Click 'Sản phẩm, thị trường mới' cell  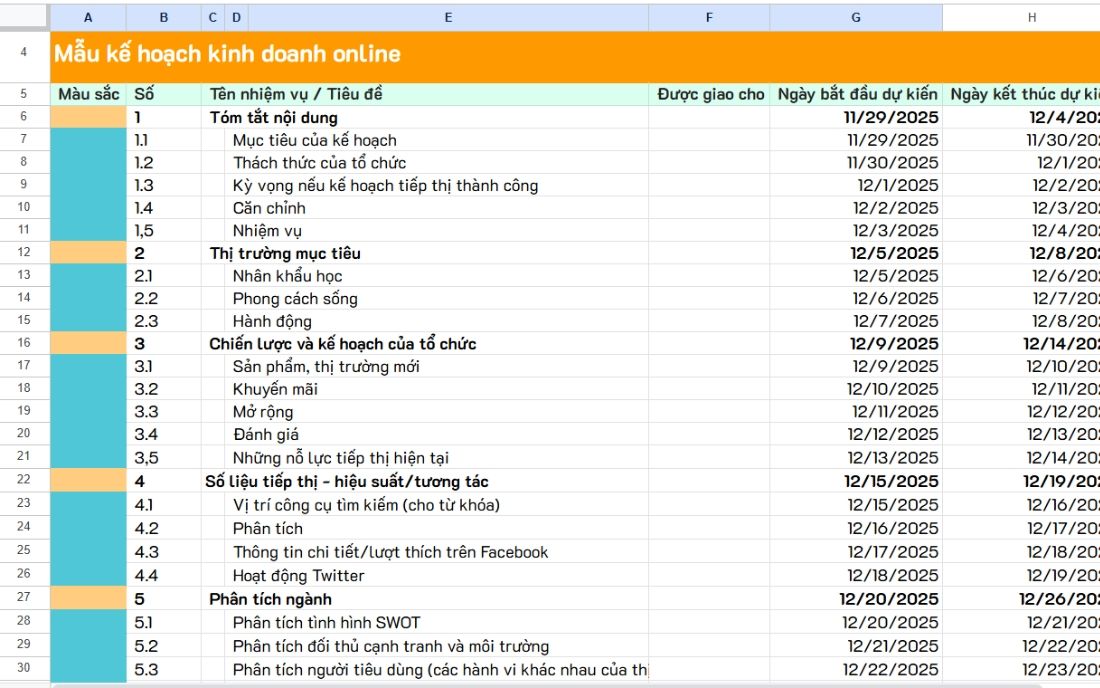[326, 366]
